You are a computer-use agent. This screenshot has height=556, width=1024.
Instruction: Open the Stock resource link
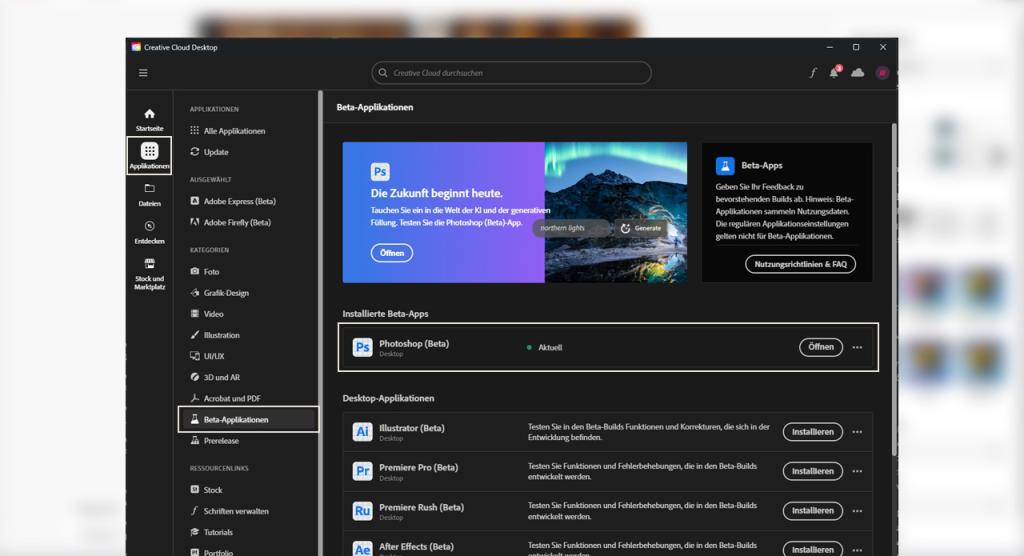point(206,489)
